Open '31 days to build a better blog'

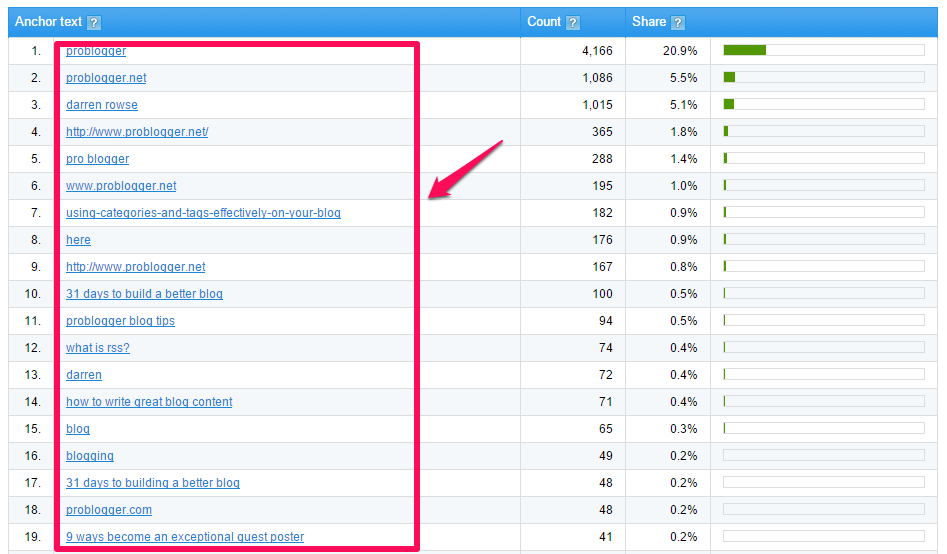pyautogui.click(x=144, y=294)
